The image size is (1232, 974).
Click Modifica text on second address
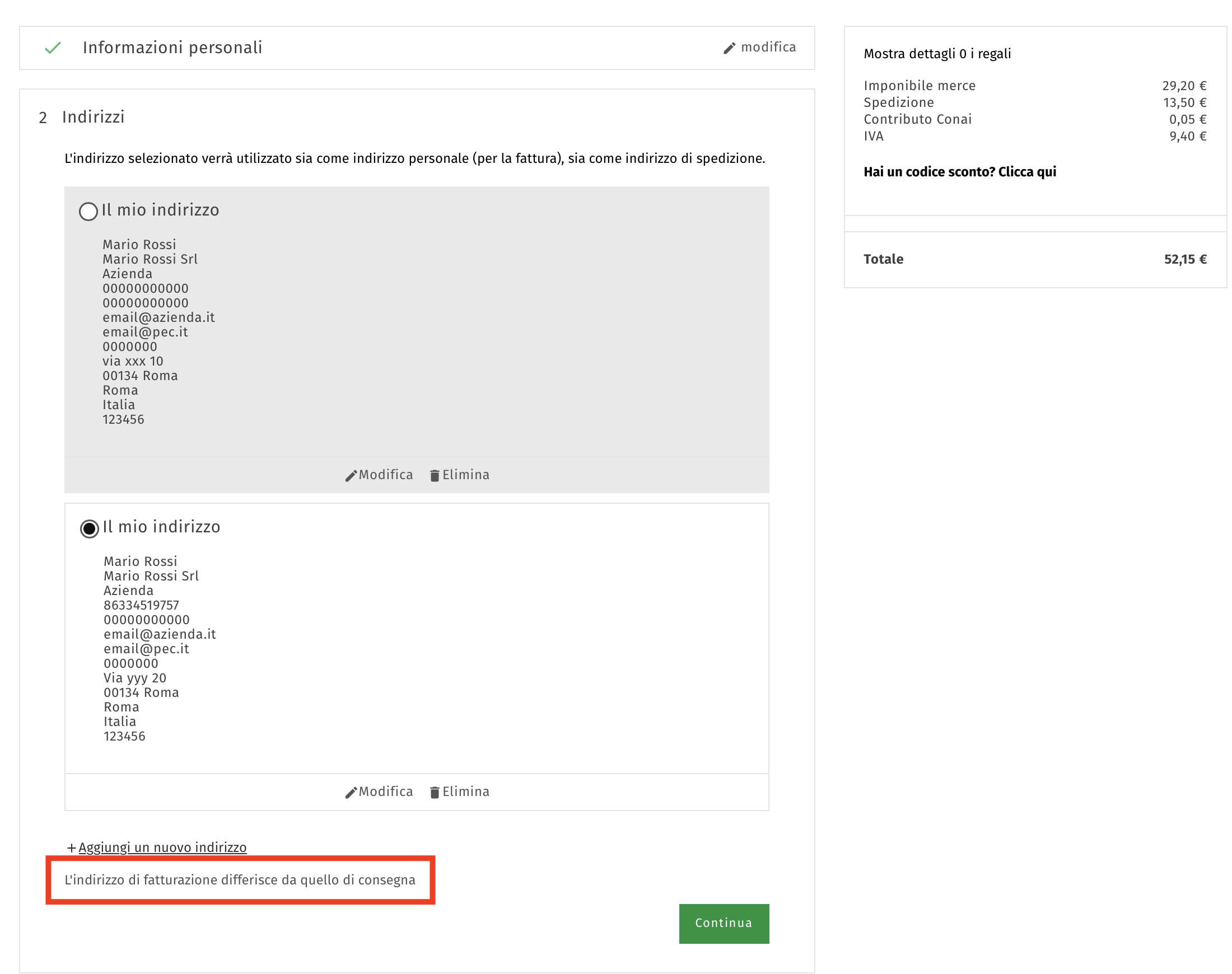click(x=386, y=792)
